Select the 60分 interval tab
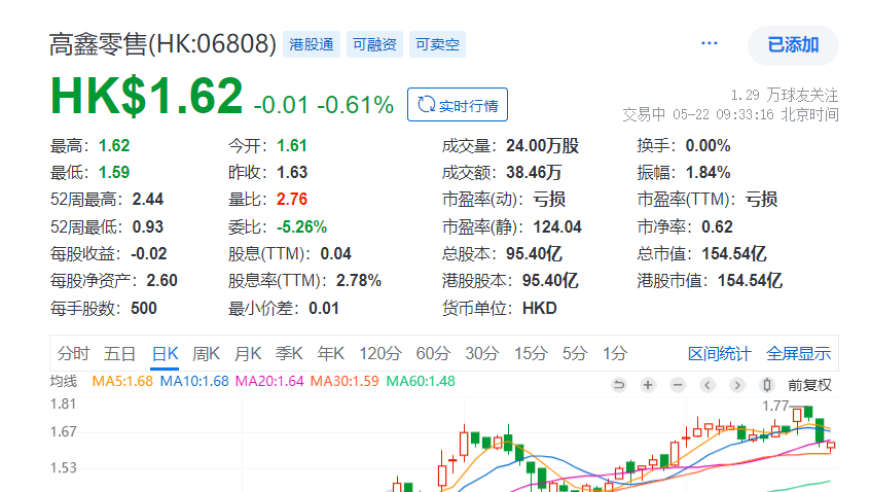 click(433, 353)
